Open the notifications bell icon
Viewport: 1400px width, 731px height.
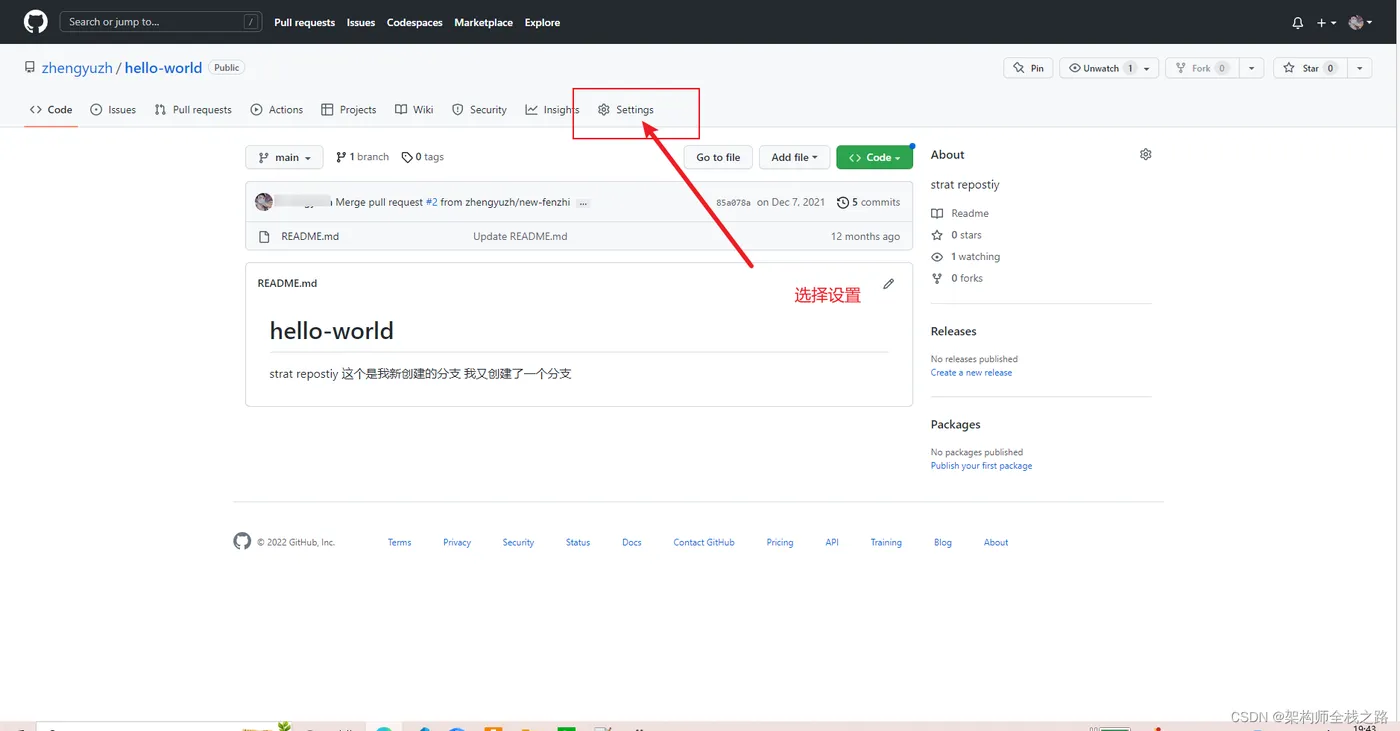pos(1297,22)
